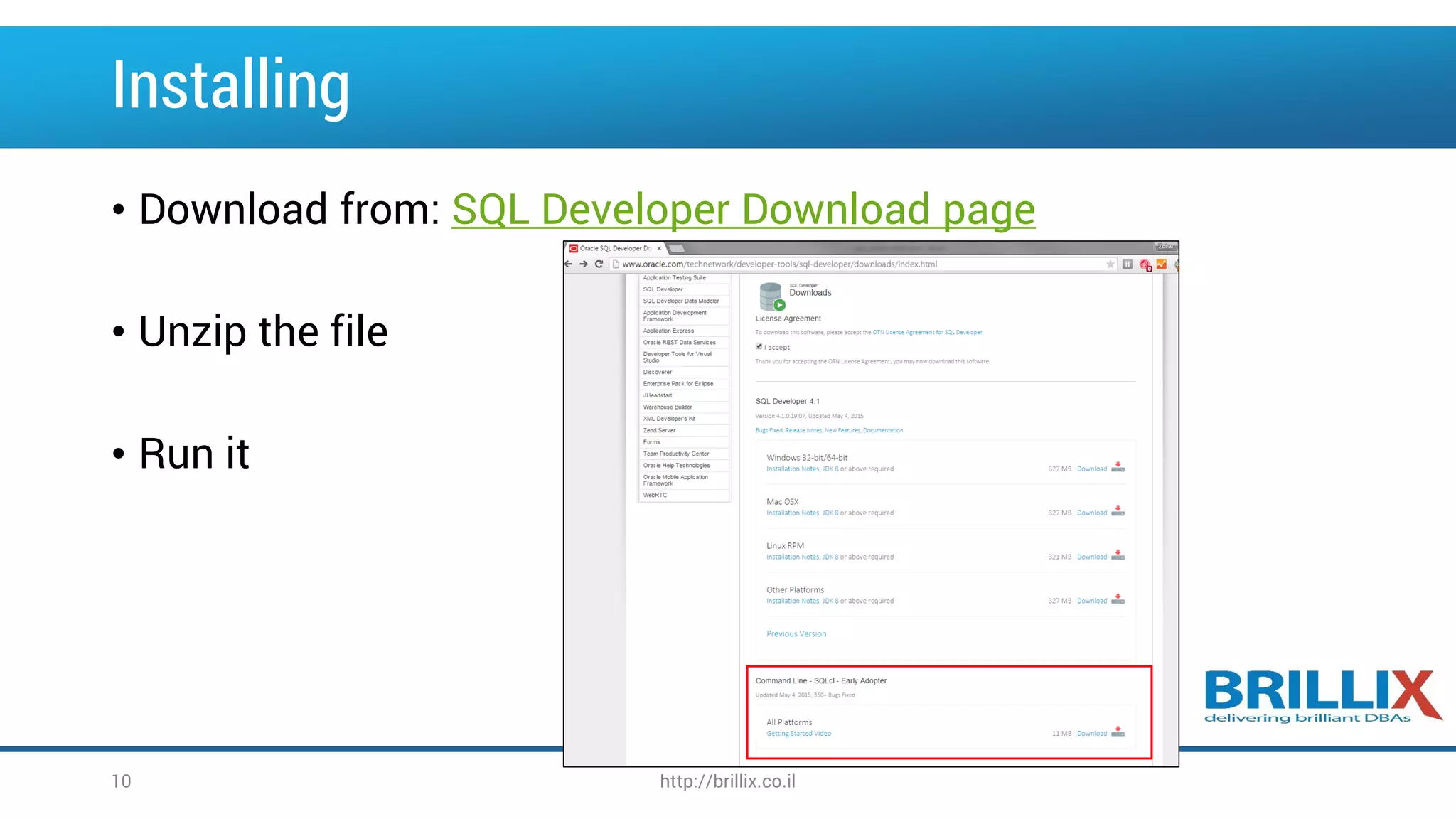Image resolution: width=1456 pixels, height=819 pixels.
Task: Download SQLcl All Platforms package
Action: click(1092, 733)
